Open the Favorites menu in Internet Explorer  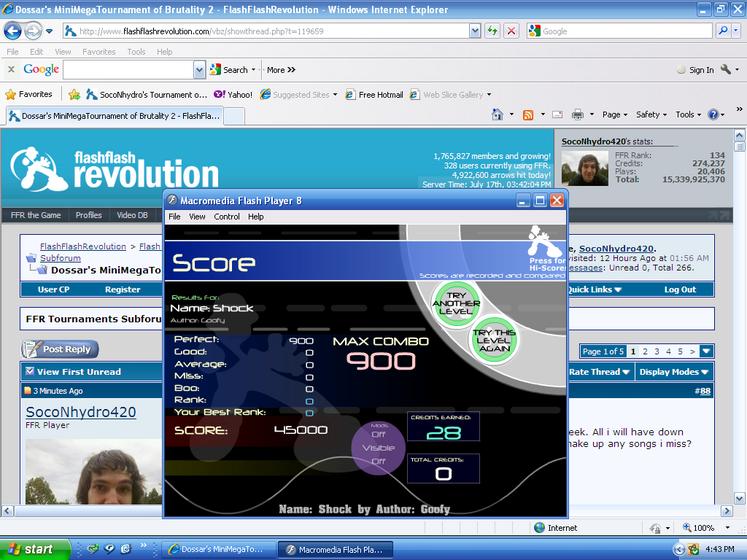click(x=99, y=51)
